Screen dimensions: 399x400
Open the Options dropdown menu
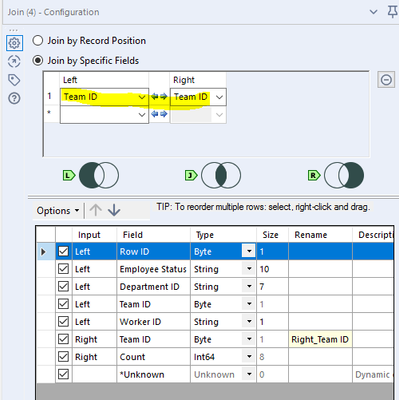click(x=58, y=211)
